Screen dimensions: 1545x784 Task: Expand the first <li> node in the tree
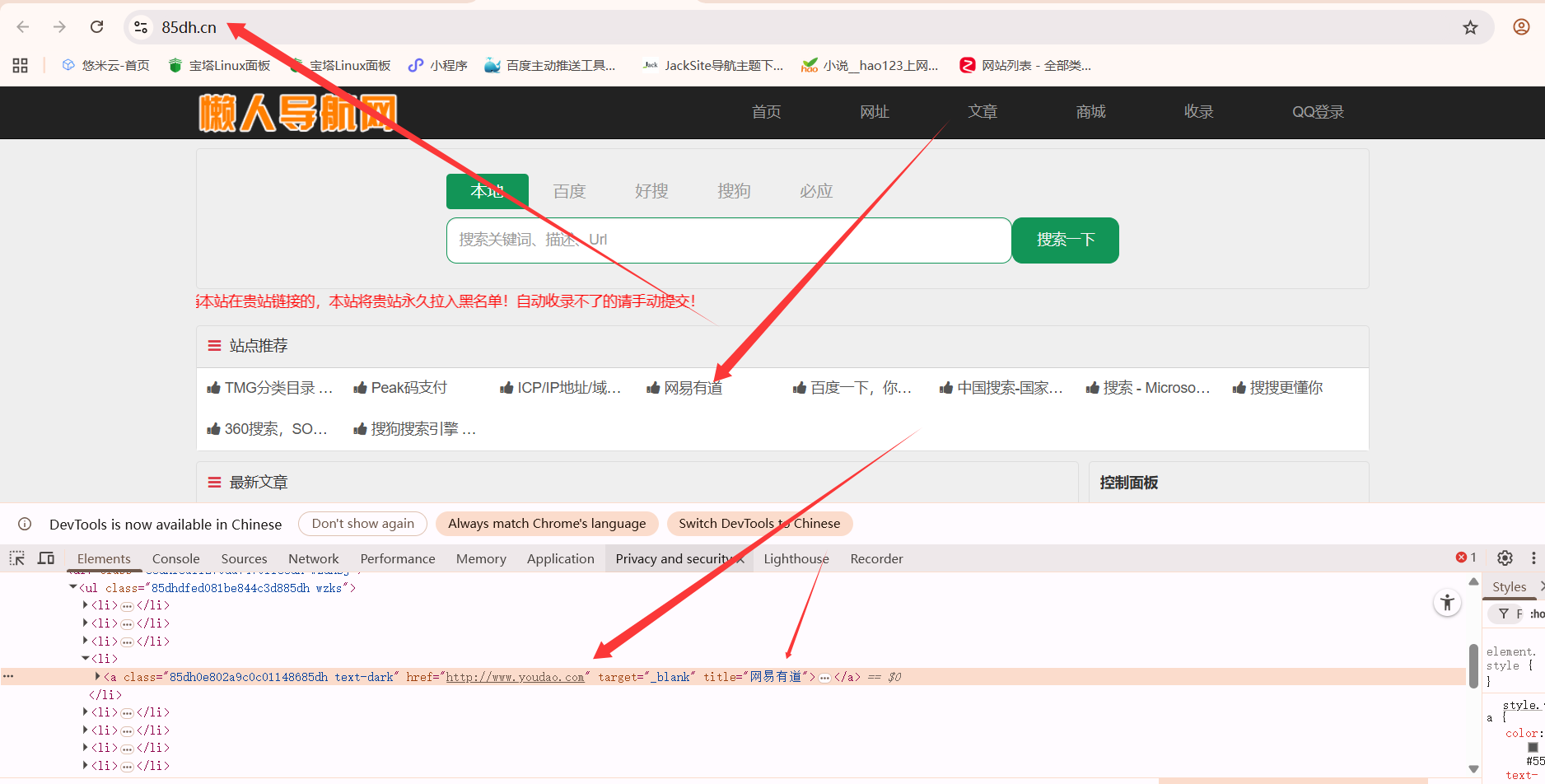point(85,604)
